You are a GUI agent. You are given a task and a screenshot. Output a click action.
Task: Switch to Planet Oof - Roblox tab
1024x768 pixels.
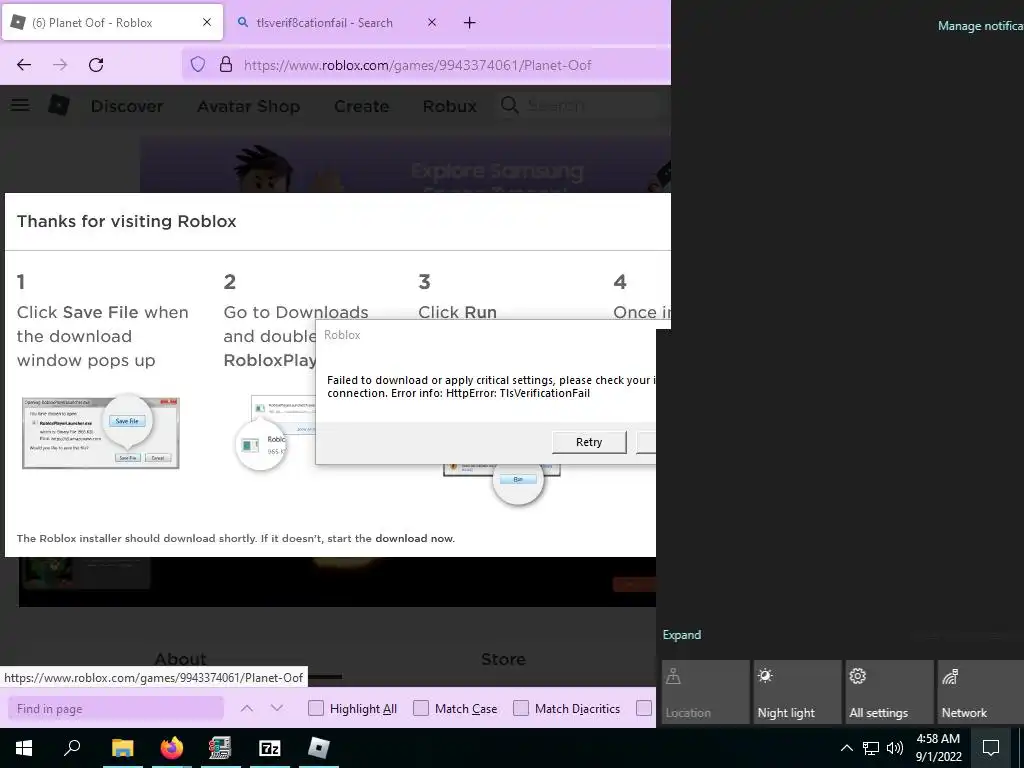tap(112, 22)
